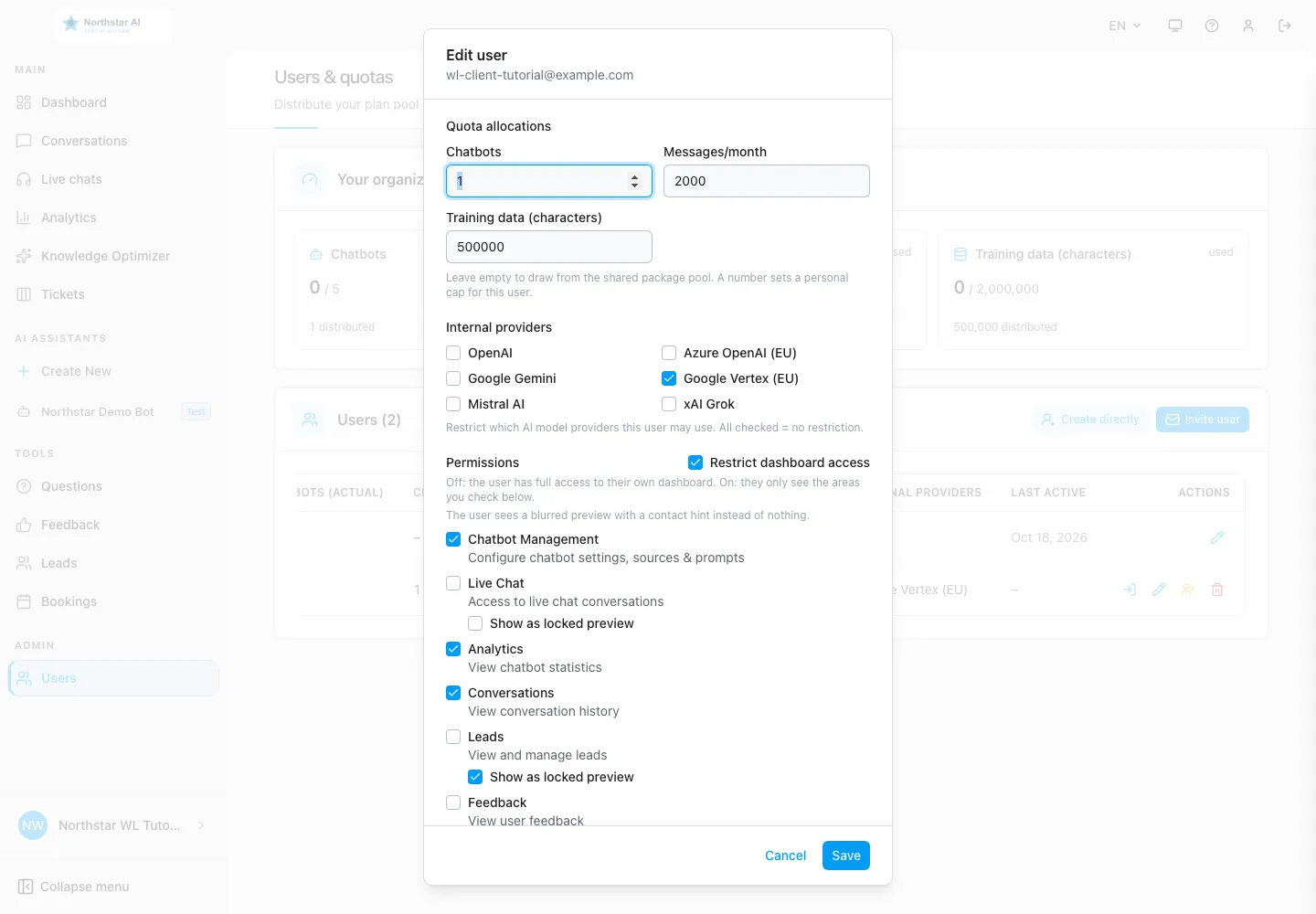Expand the Northstar WL Tuto... account chevron
Image resolution: width=1316 pixels, height=914 pixels.
click(201, 825)
